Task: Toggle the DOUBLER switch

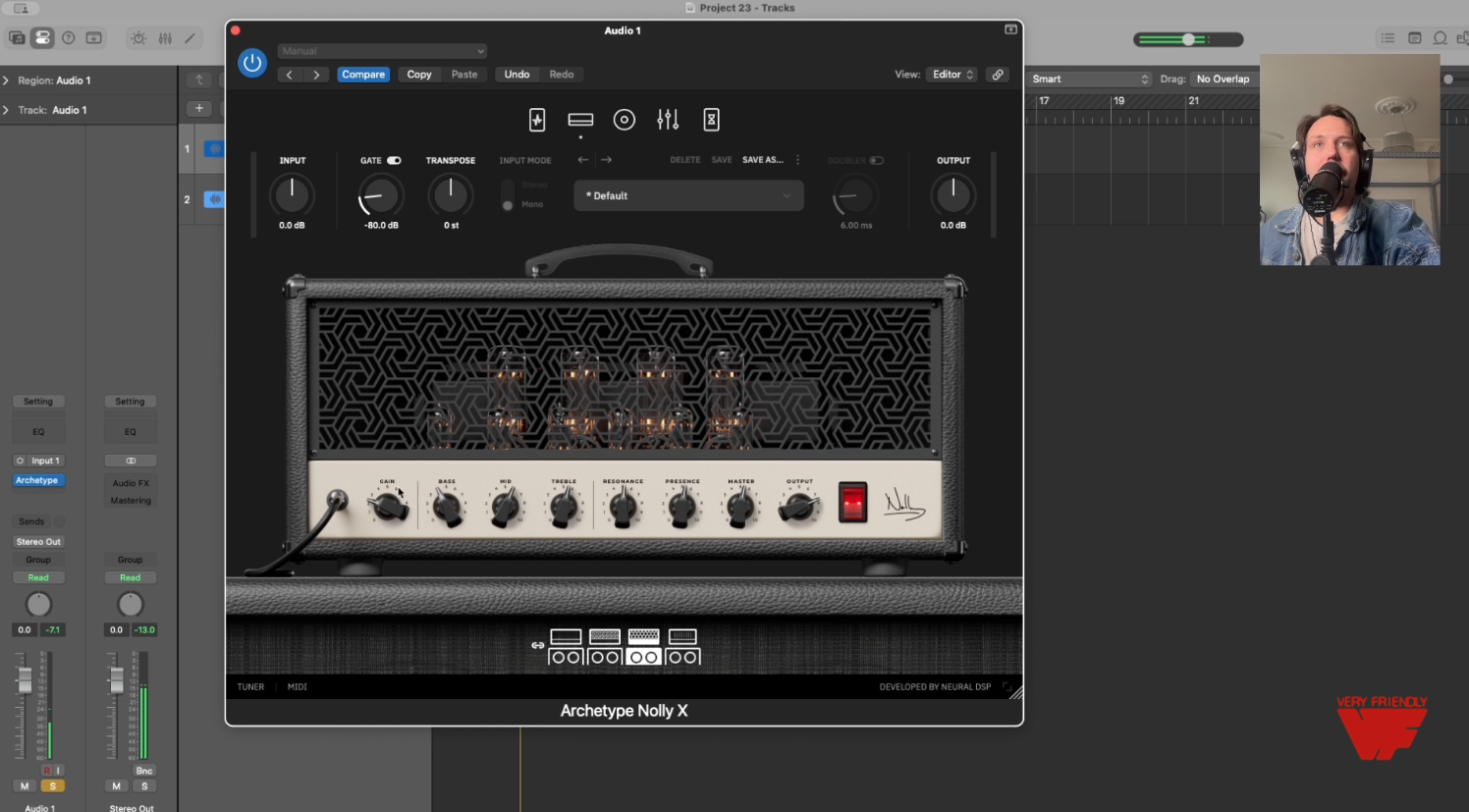Action: (x=876, y=160)
